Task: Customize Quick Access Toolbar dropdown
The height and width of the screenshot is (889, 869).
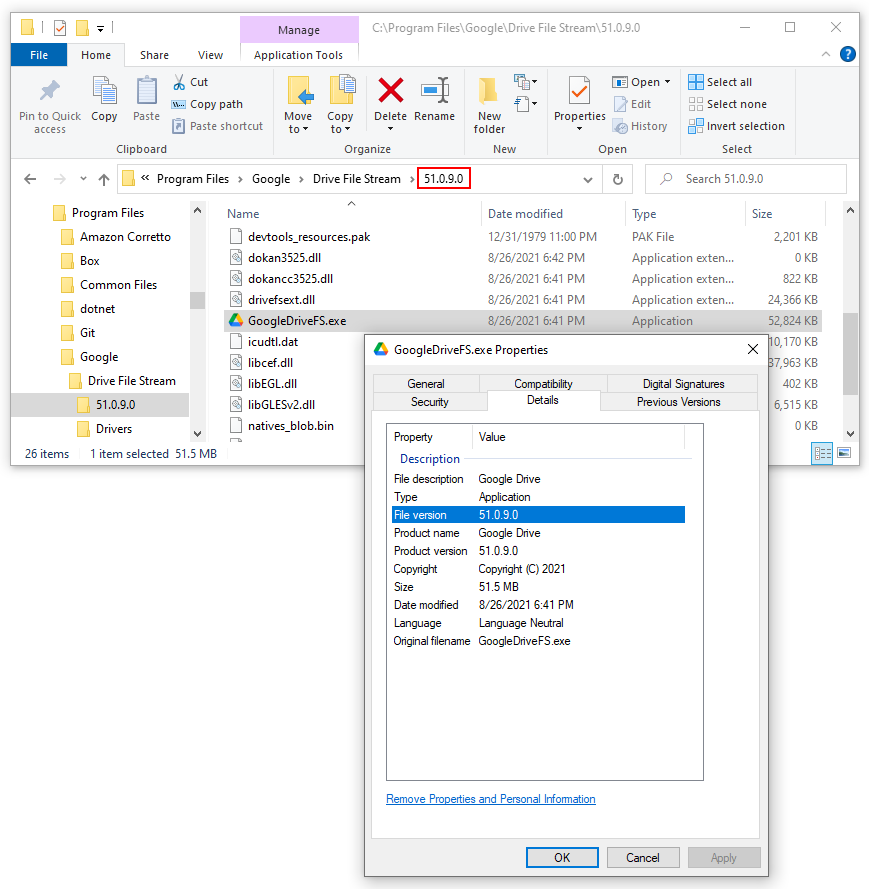Action: 100,28
